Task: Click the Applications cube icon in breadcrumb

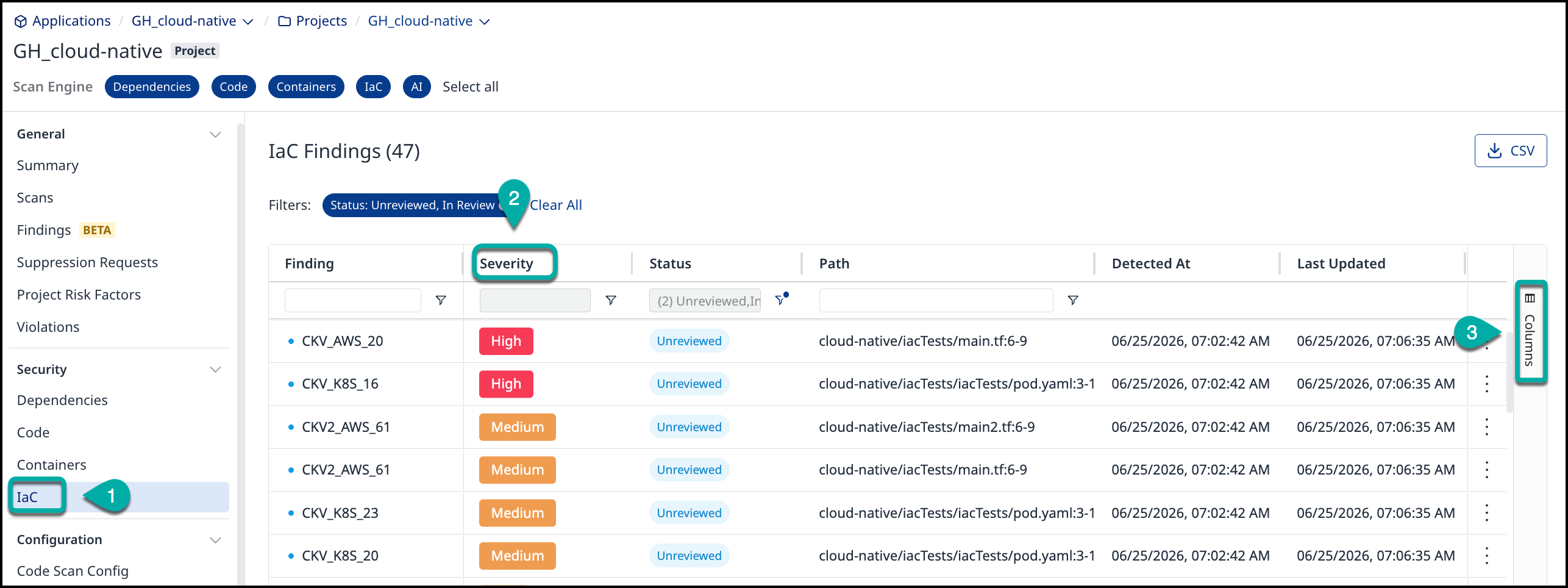Action: pyautogui.click(x=21, y=21)
